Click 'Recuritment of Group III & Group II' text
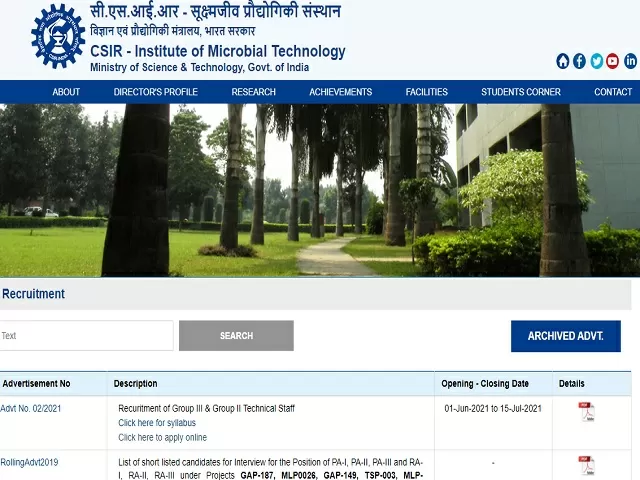 (x=207, y=408)
